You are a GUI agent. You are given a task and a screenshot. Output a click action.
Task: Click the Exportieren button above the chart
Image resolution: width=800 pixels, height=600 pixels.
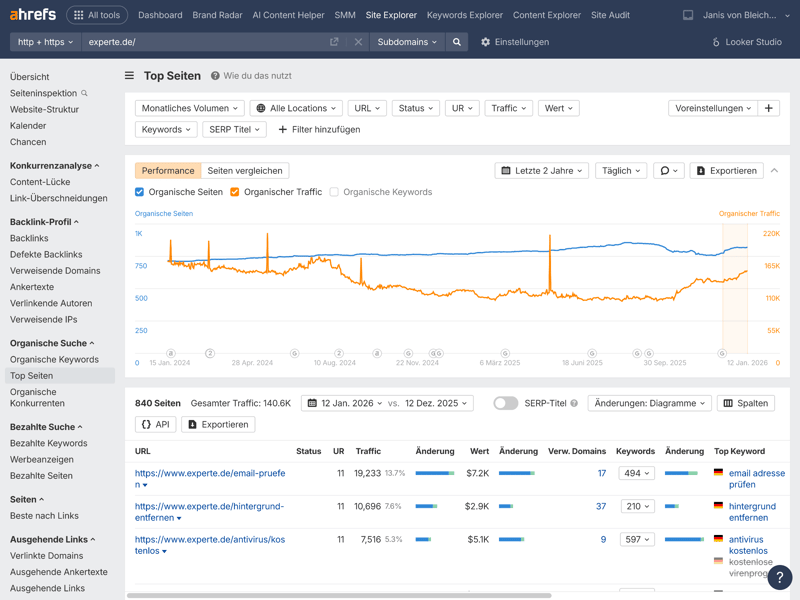[726, 171]
